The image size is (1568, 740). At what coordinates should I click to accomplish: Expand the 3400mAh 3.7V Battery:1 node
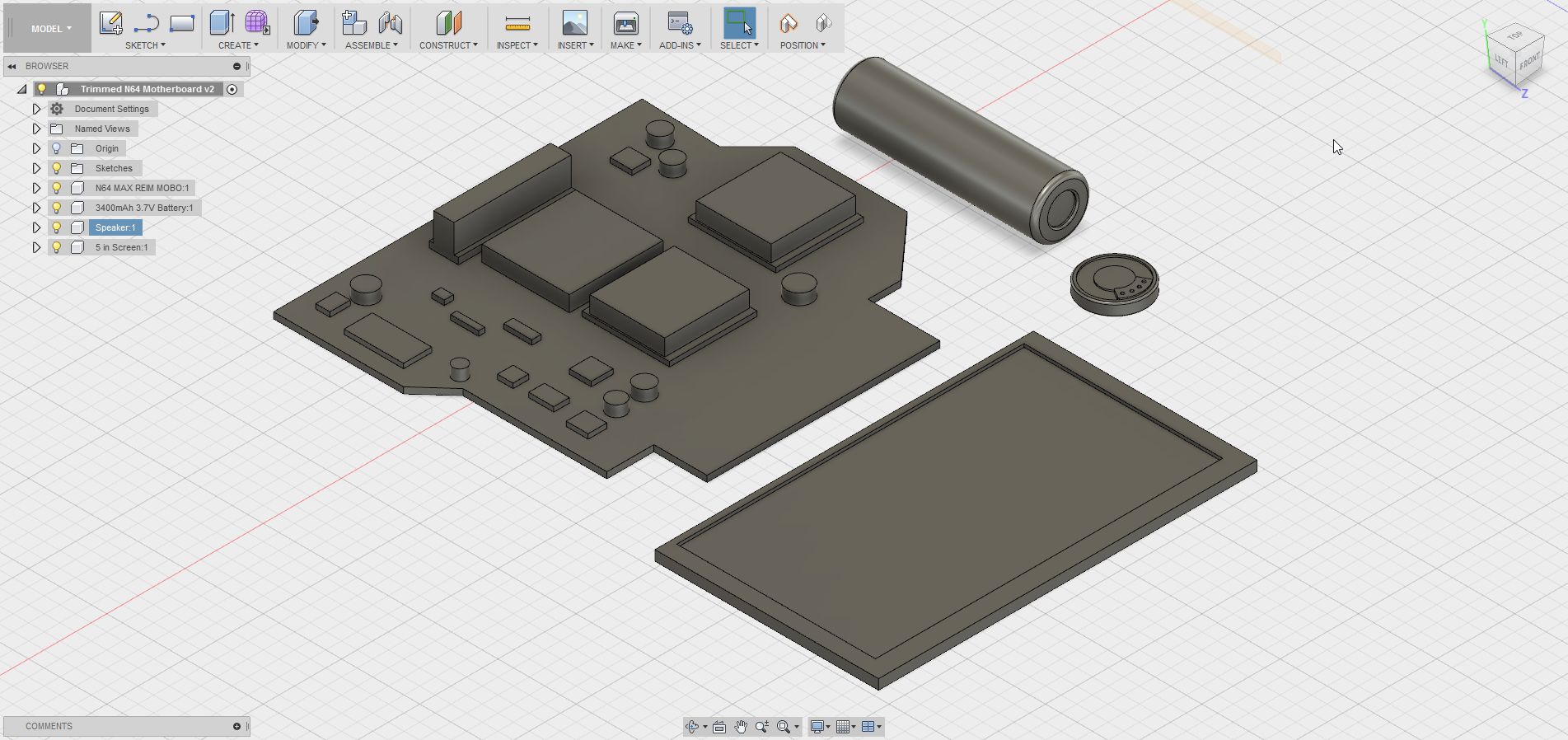click(36, 208)
